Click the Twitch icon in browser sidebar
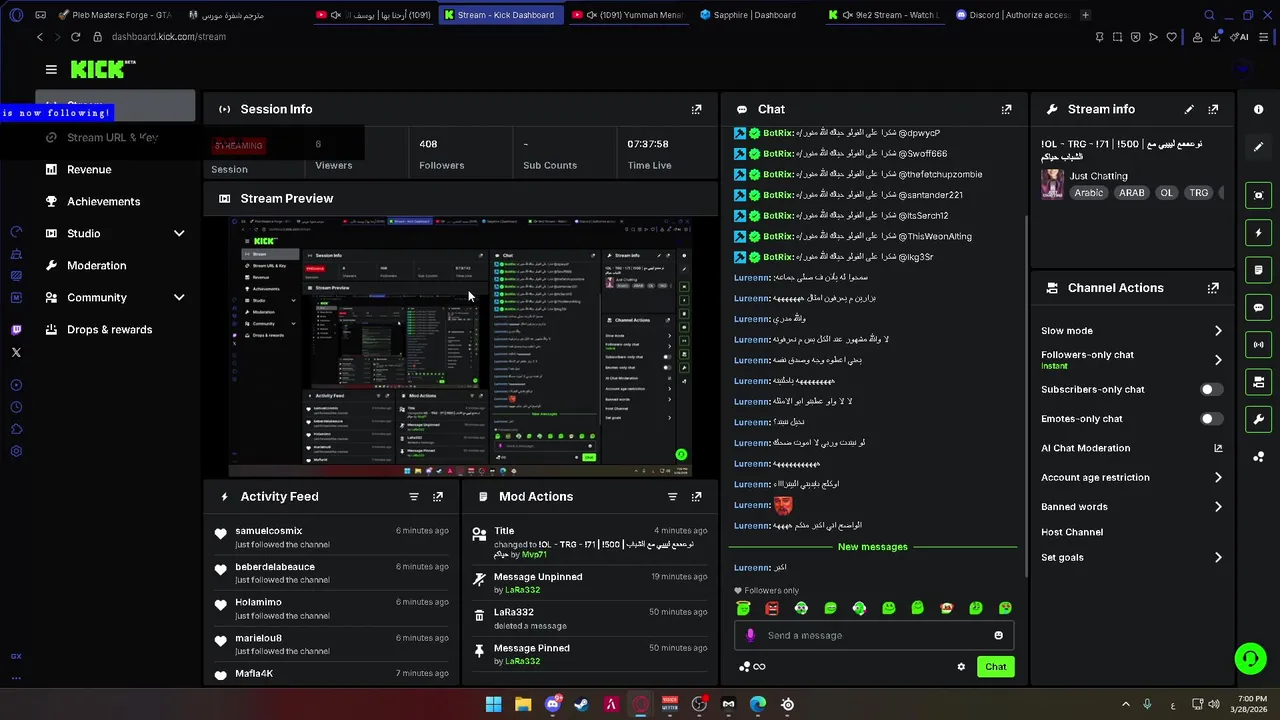The image size is (1280, 720). 16,329
